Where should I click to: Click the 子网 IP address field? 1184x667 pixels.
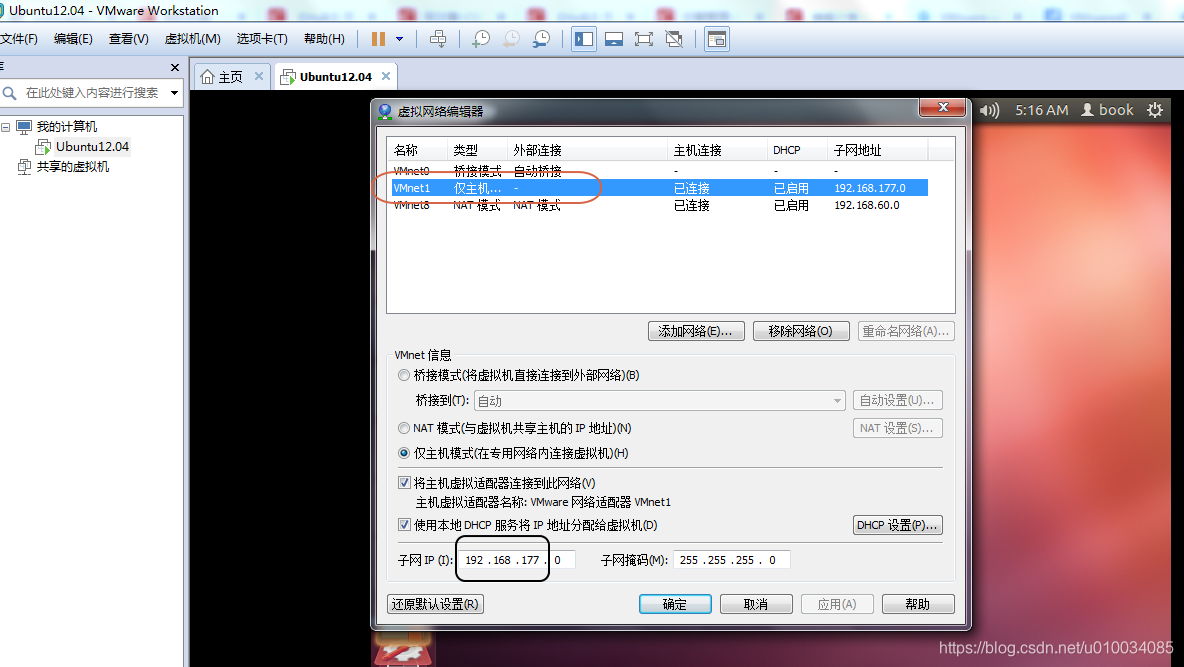tap(517, 560)
